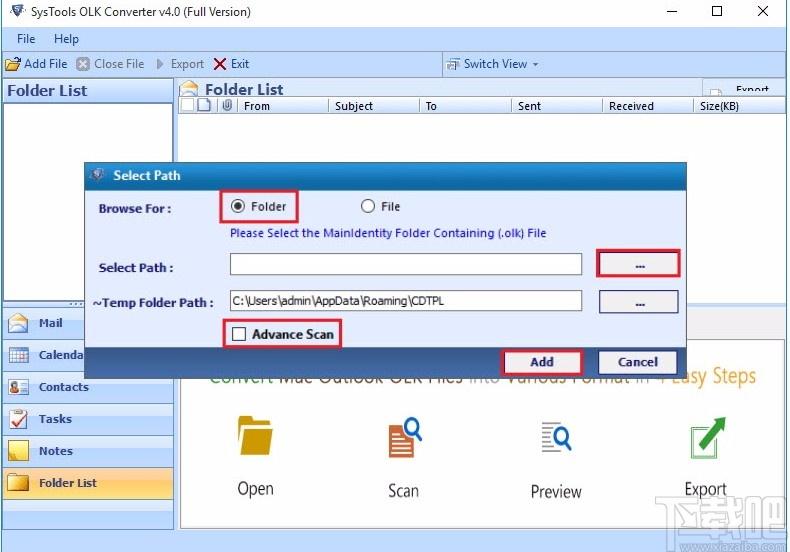Open the File menu
The image size is (790, 552).
click(x=26, y=39)
